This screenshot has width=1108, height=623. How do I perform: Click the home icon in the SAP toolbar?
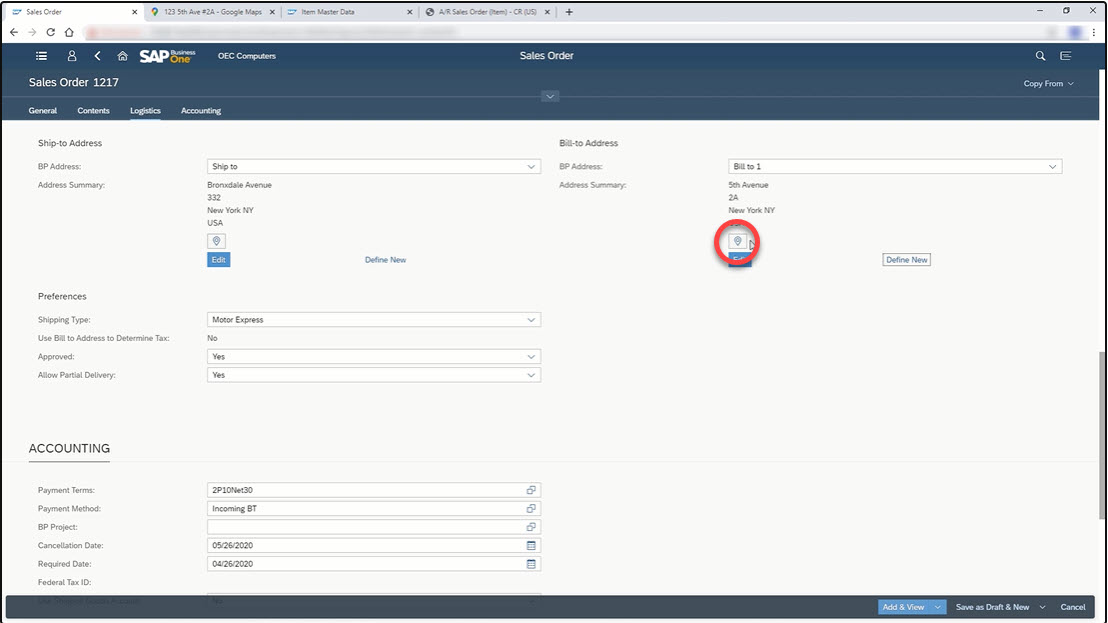pyautogui.click(x=122, y=56)
